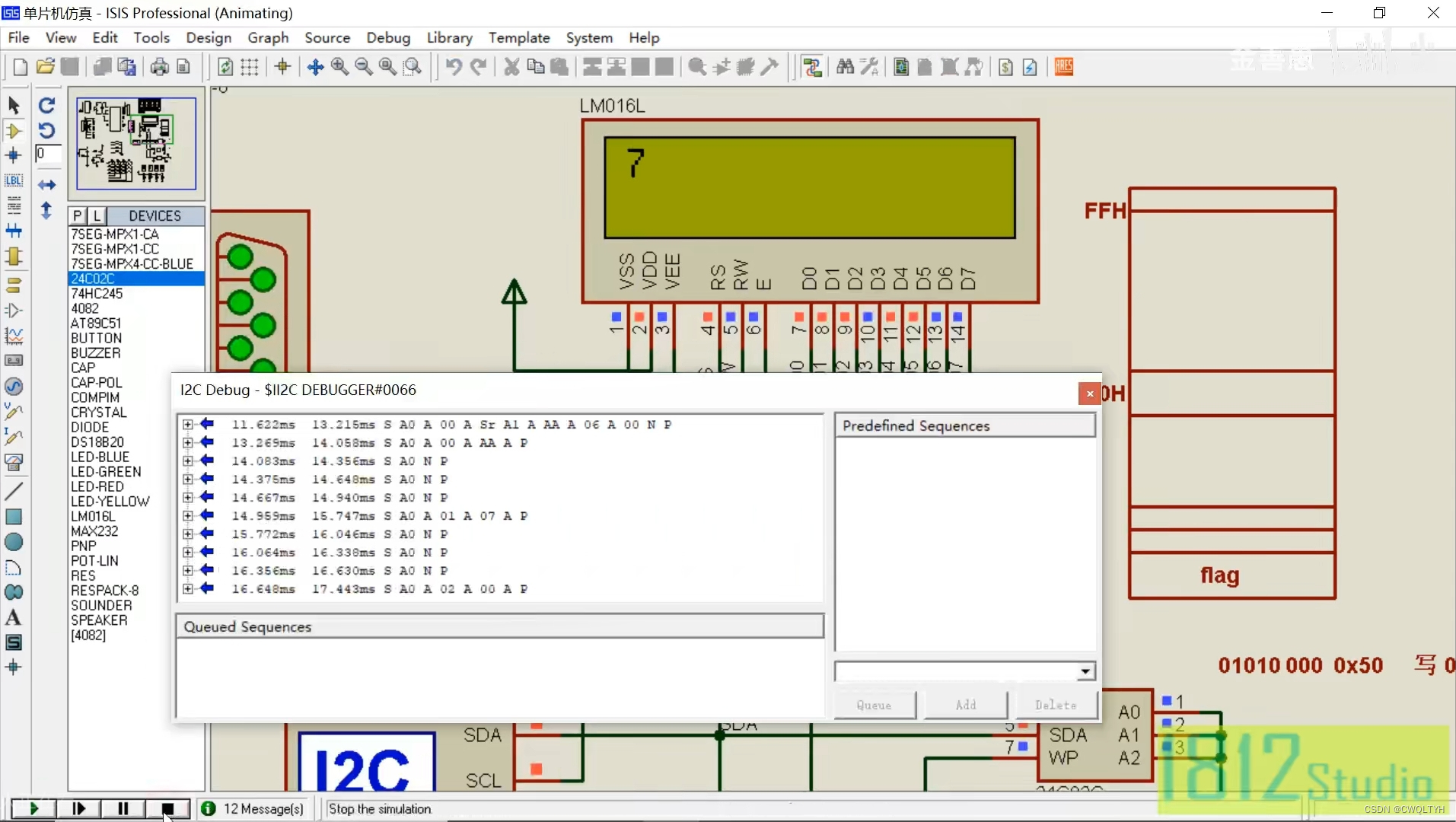Image resolution: width=1456 pixels, height=822 pixels.
Task: Open the Template menu
Action: 519,37
